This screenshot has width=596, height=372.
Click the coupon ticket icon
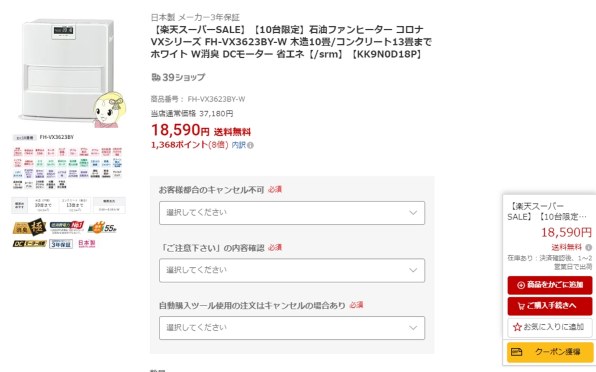(x=517, y=352)
